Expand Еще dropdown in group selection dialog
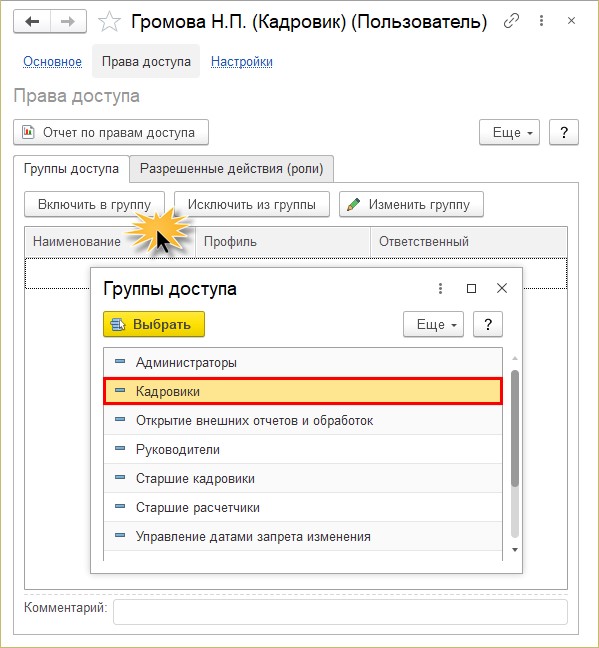This screenshot has width=599, height=648. (x=433, y=324)
